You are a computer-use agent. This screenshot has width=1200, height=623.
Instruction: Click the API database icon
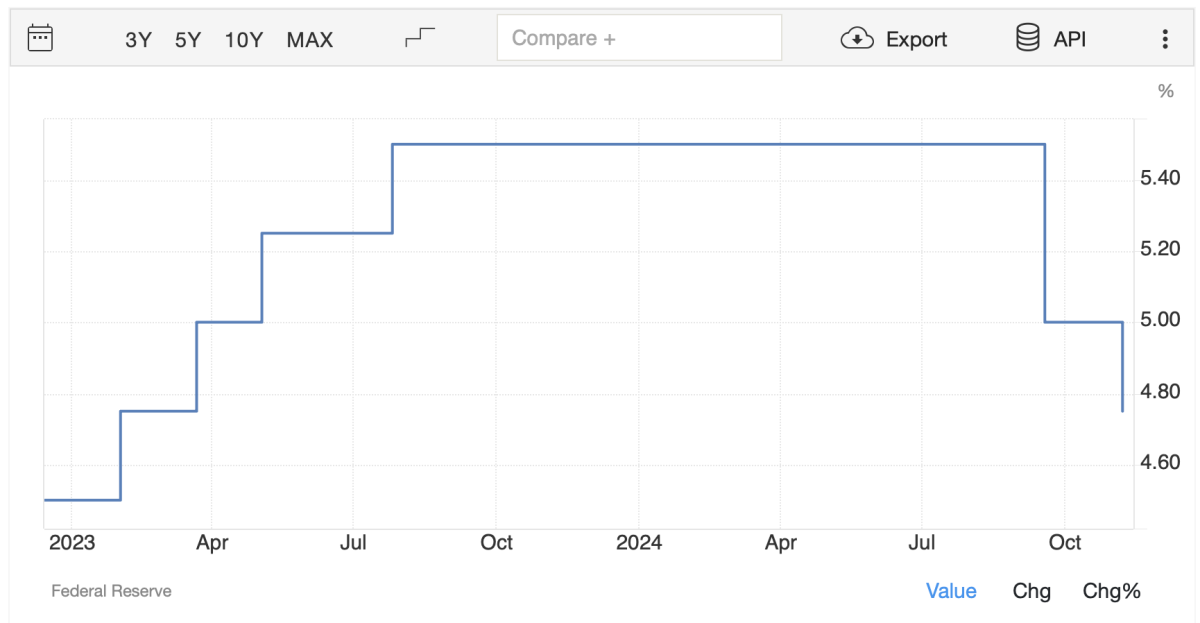(1027, 39)
